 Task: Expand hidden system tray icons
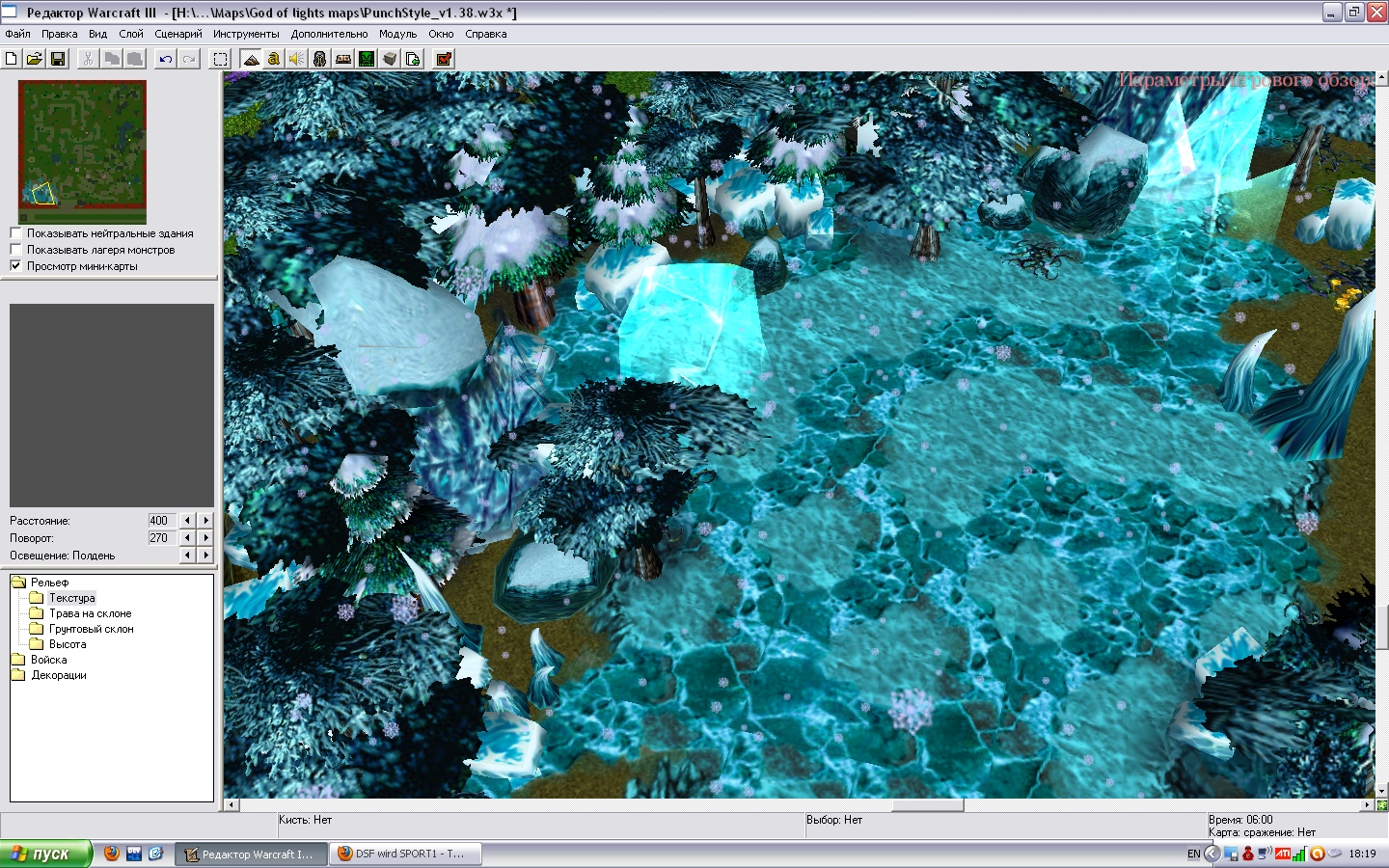coord(1212,854)
